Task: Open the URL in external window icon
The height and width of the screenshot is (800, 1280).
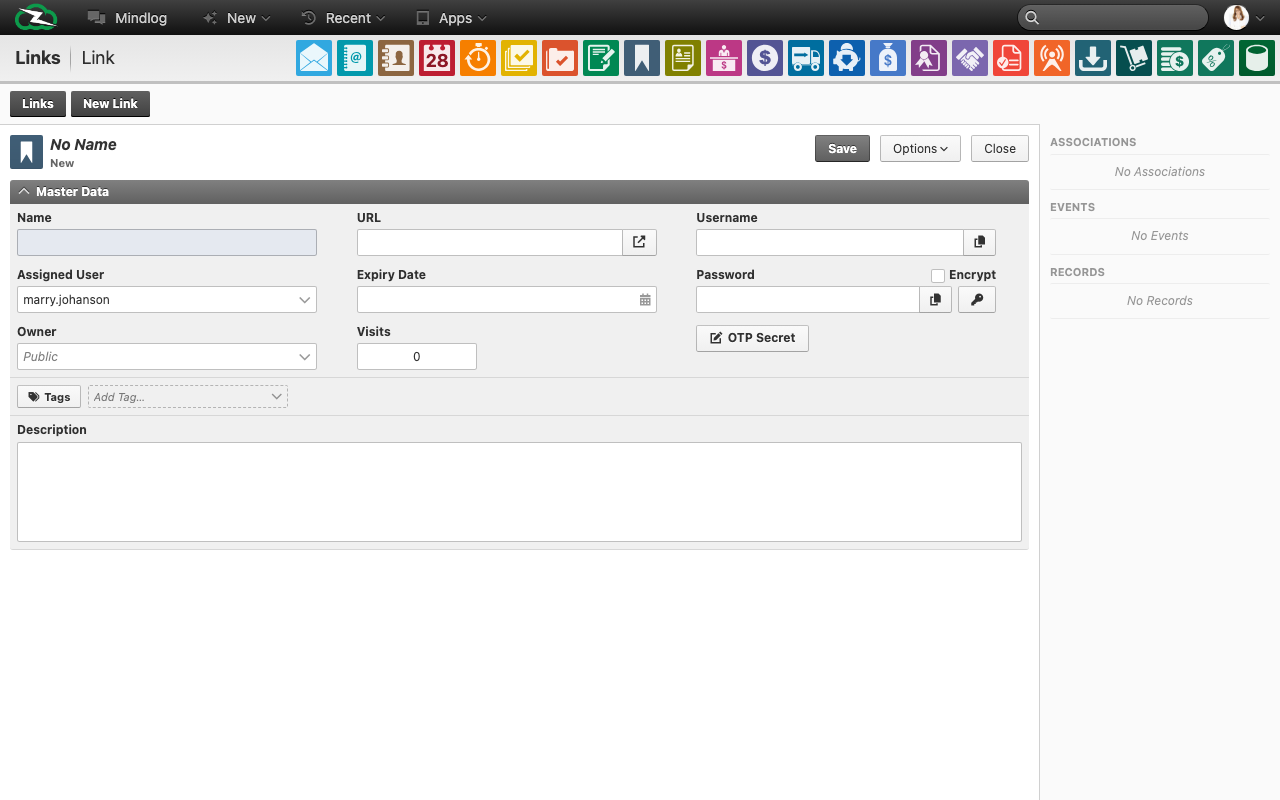Action: tap(640, 242)
